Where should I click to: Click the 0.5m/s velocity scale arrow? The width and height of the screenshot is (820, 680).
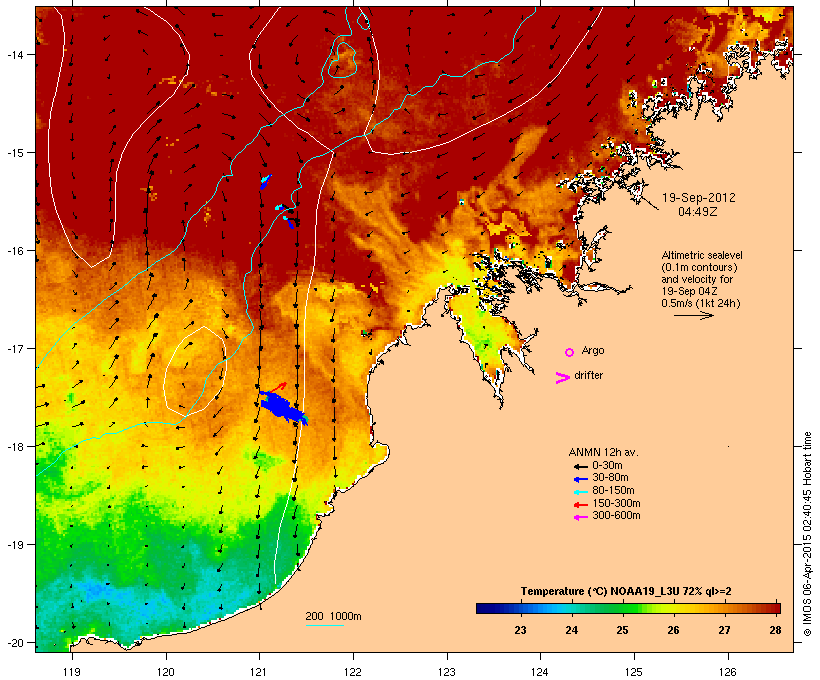point(693,315)
